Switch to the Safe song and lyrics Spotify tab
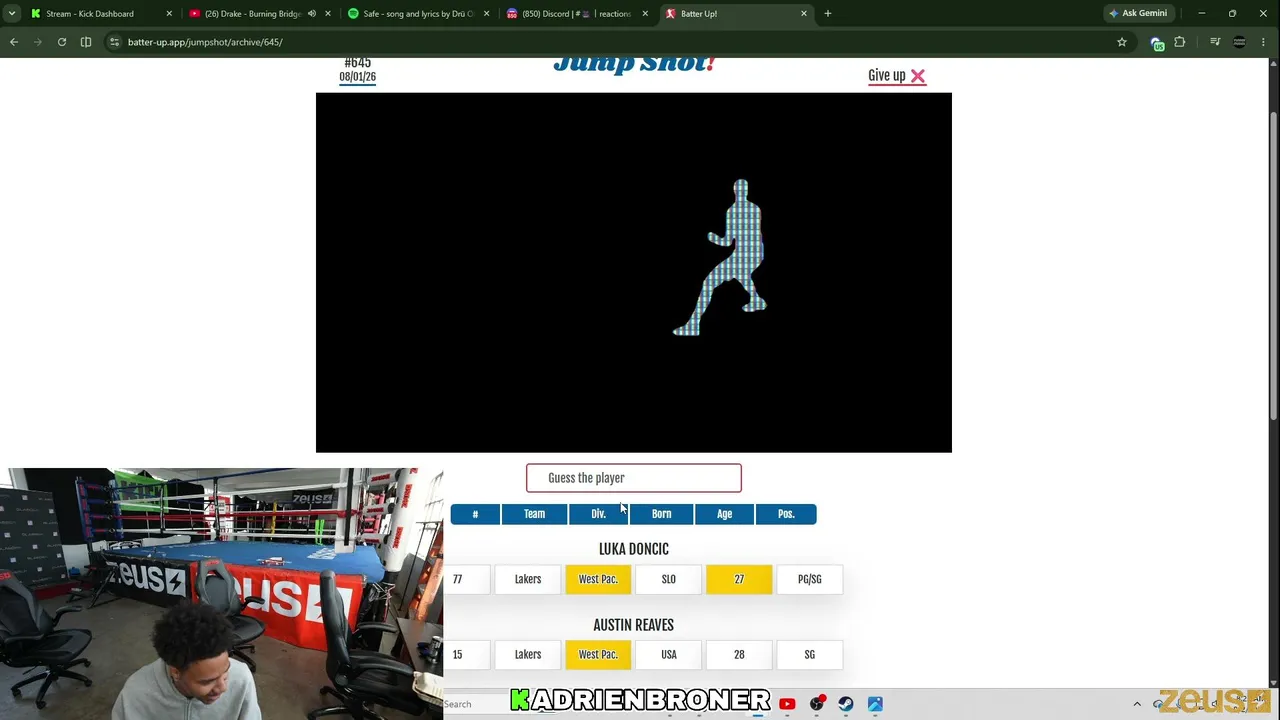1280x720 pixels. (418, 14)
